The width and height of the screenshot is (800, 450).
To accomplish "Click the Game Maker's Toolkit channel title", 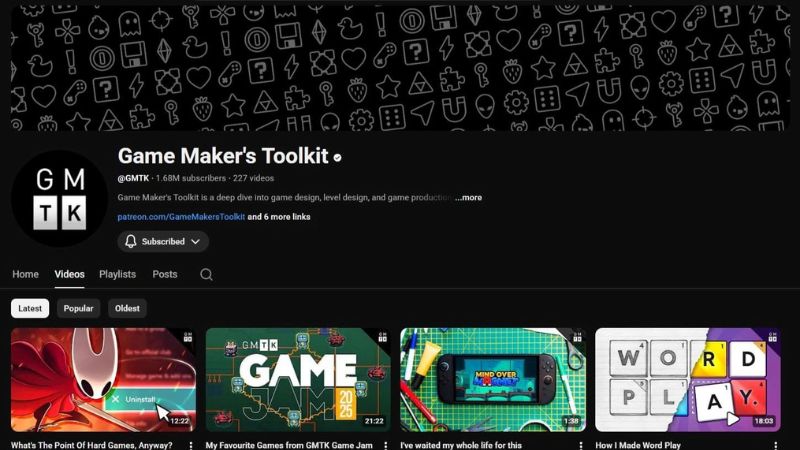I will (223, 156).
